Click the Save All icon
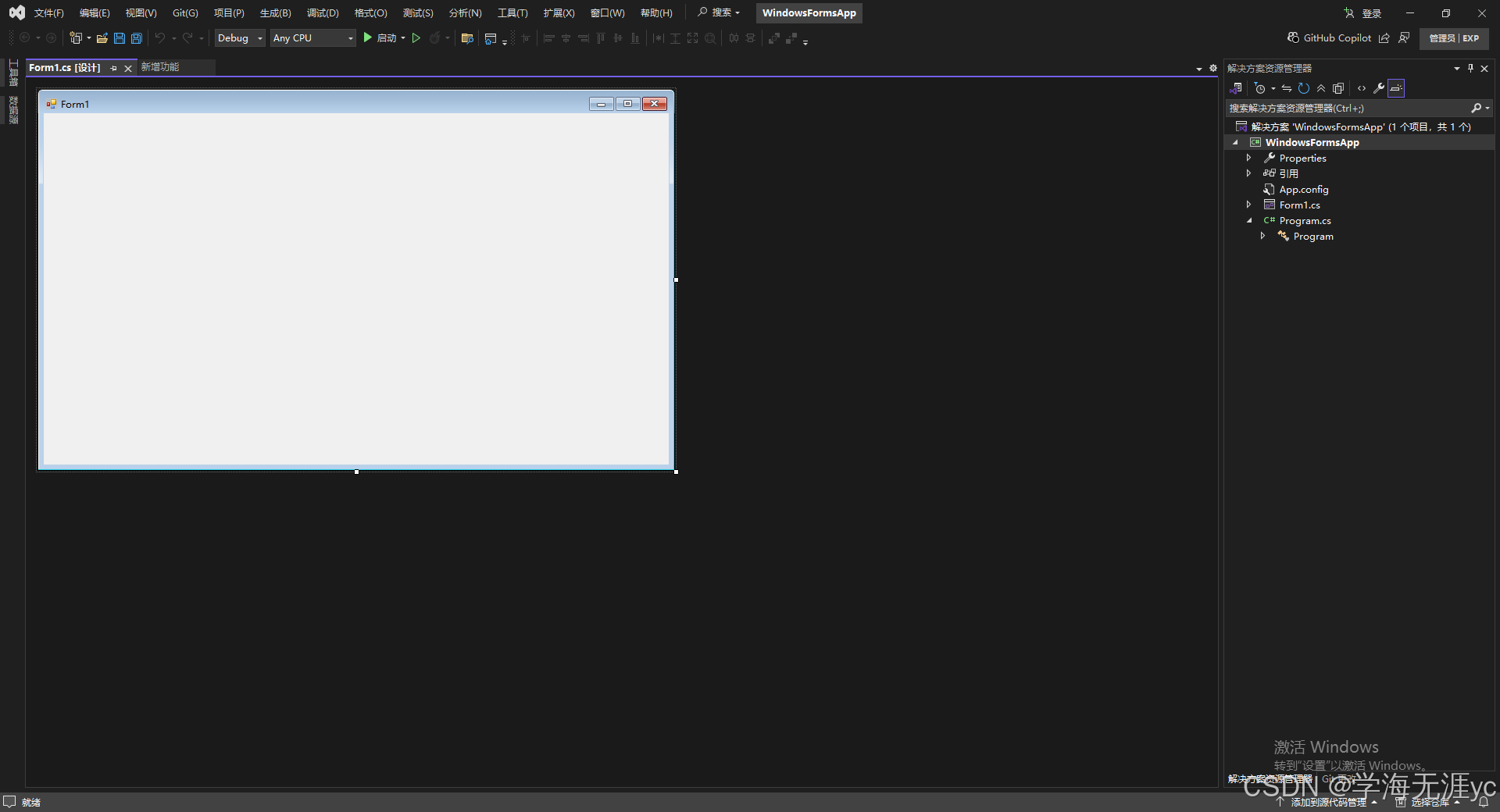The width and height of the screenshot is (1500, 812). point(137,37)
